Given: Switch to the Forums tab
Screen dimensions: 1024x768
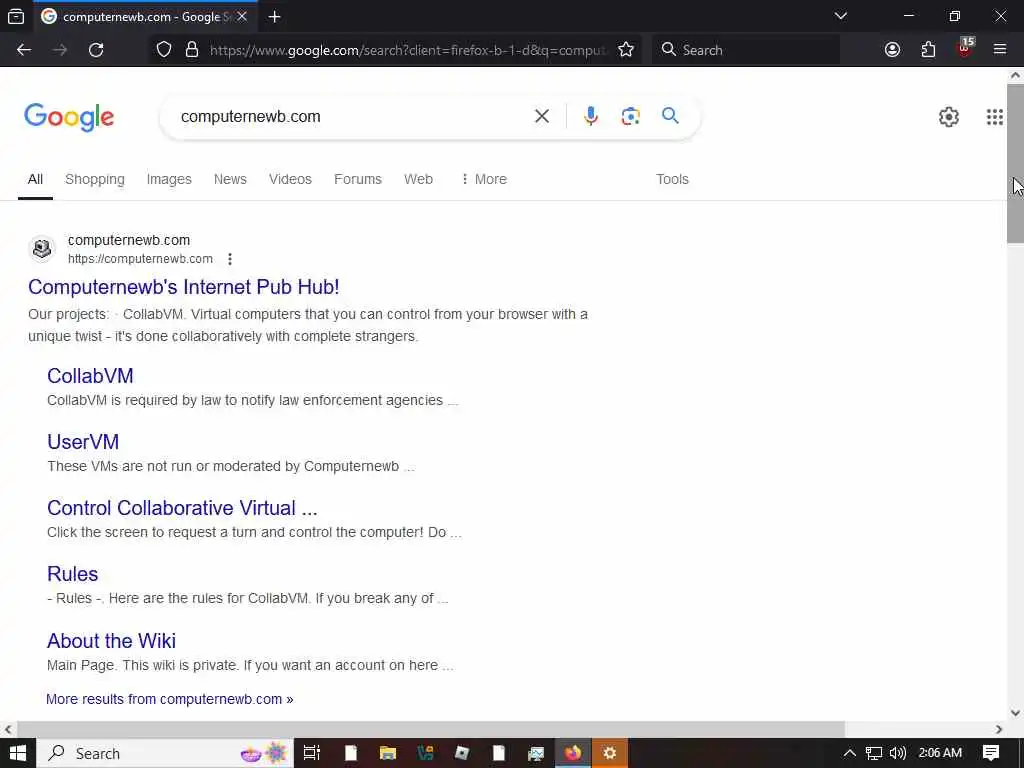Looking at the screenshot, I should click(x=358, y=179).
